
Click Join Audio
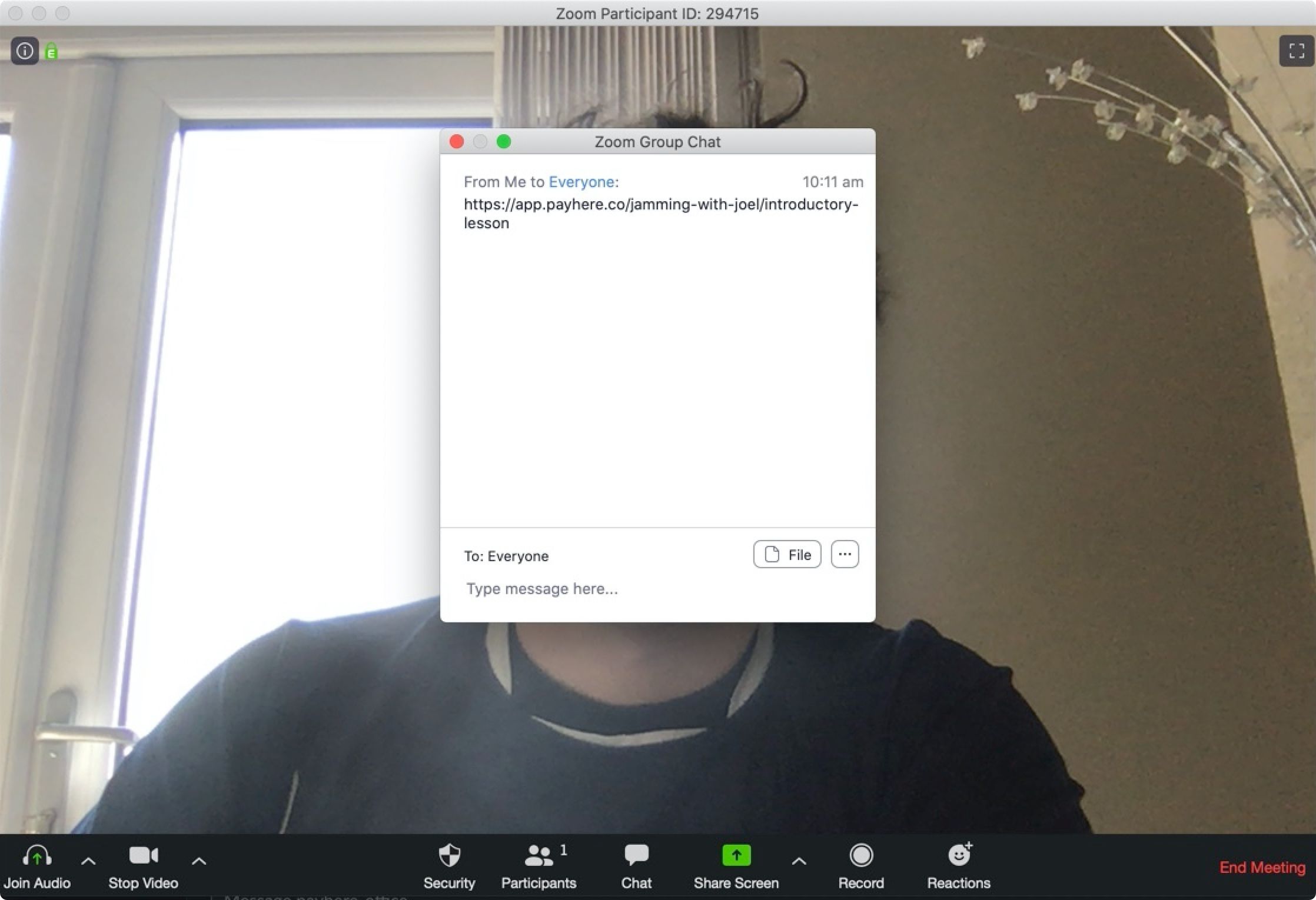coord(37,865)
